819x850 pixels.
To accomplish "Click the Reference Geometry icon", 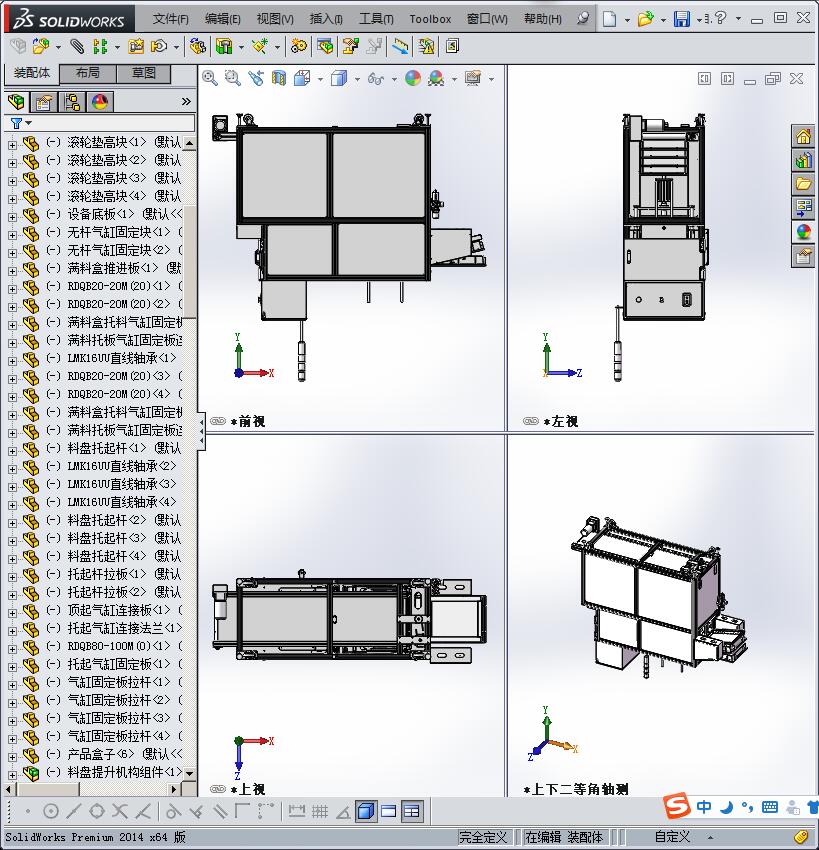I will click(x=260, y=47).
